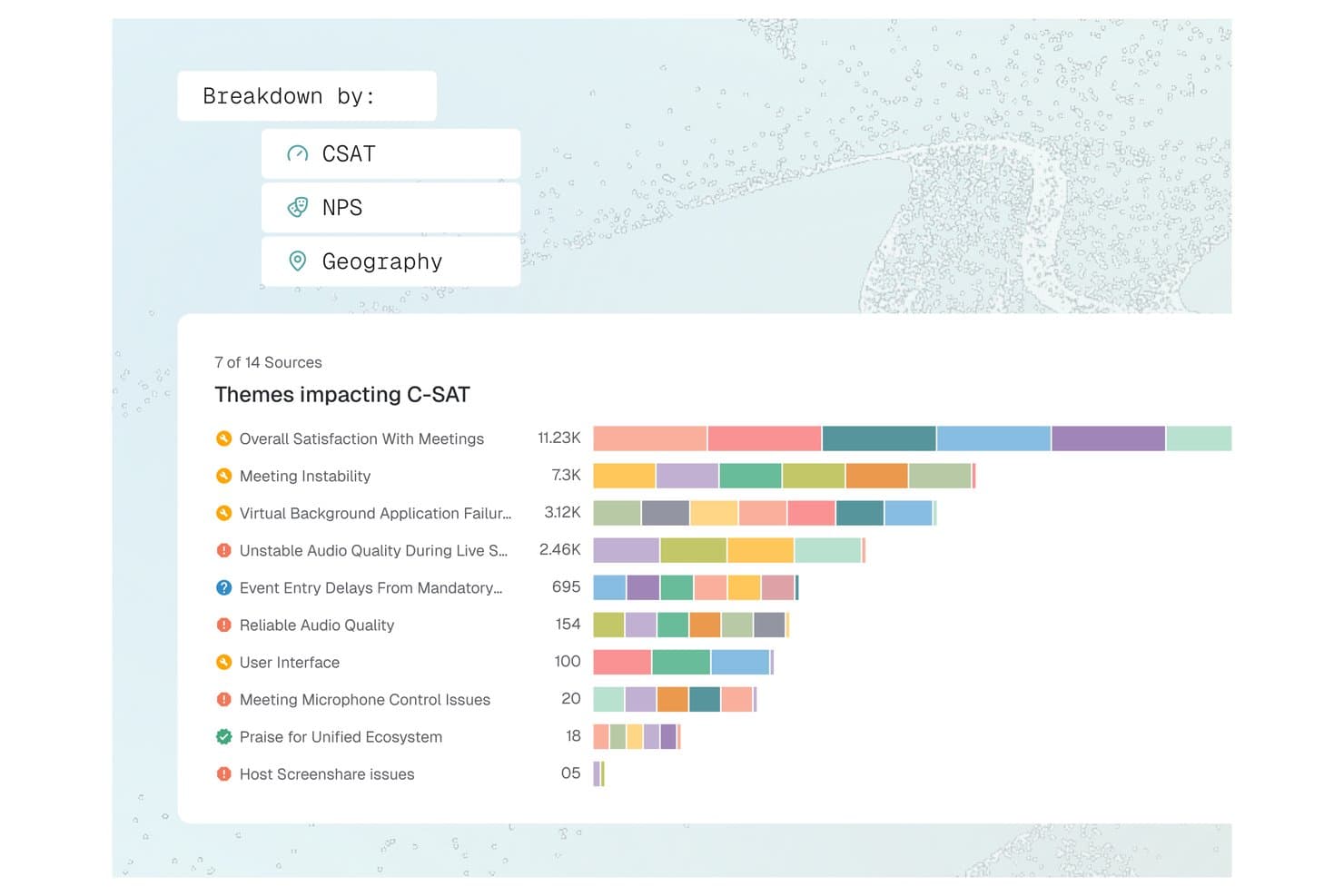Click status icon beside Overall Satisfaction With Meetings

pyautogui.click(x=223, y=438)
